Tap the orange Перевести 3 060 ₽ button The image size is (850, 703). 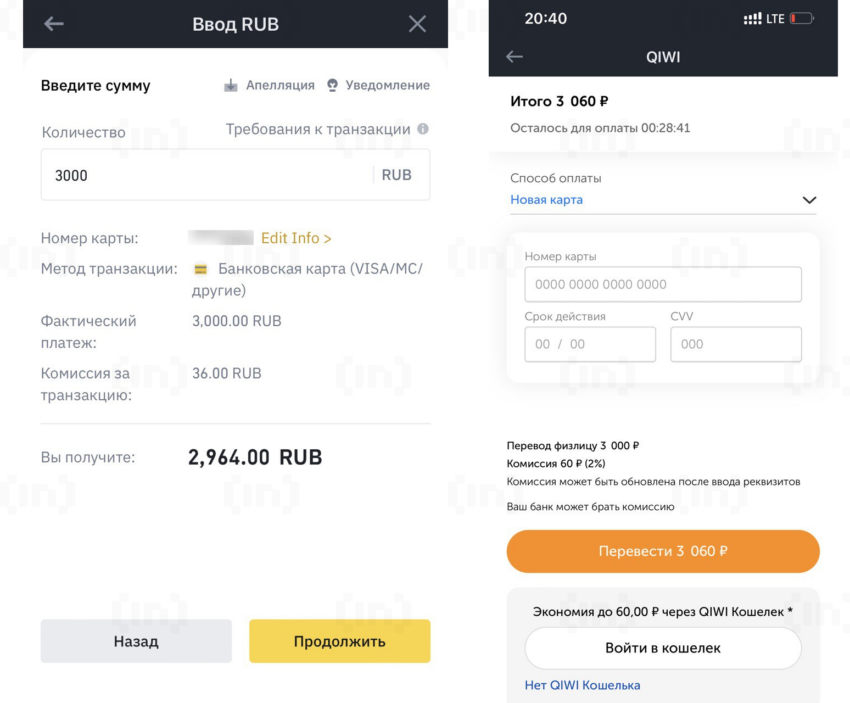tap(662, 551)
